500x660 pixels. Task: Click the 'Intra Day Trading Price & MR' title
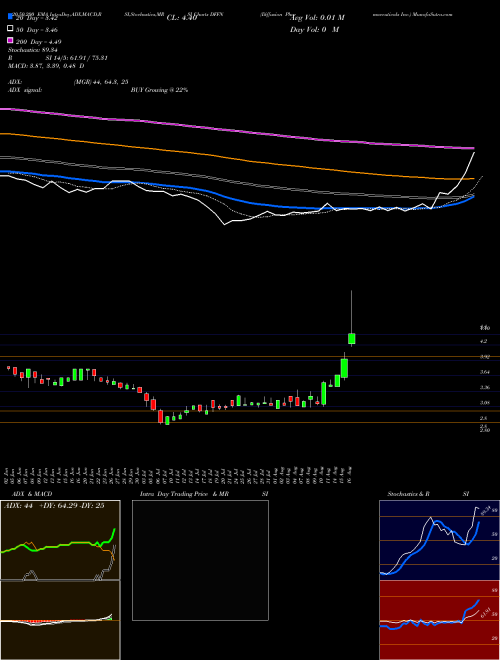pyautogui.click(x=184, y=494)
